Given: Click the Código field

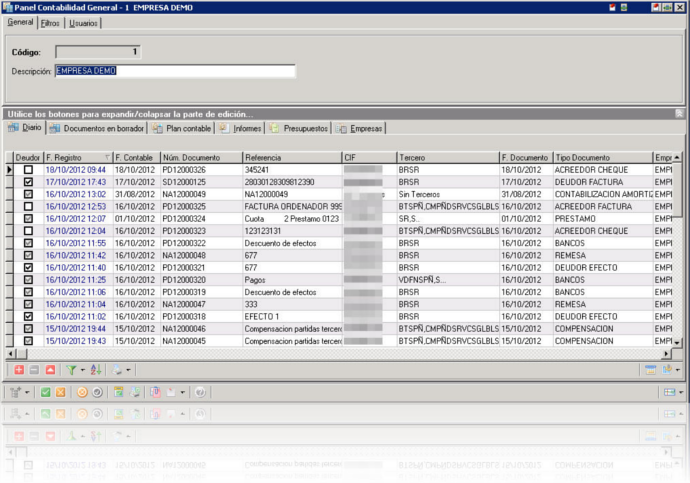Looking at the screenshot, I should coord(98,52).
